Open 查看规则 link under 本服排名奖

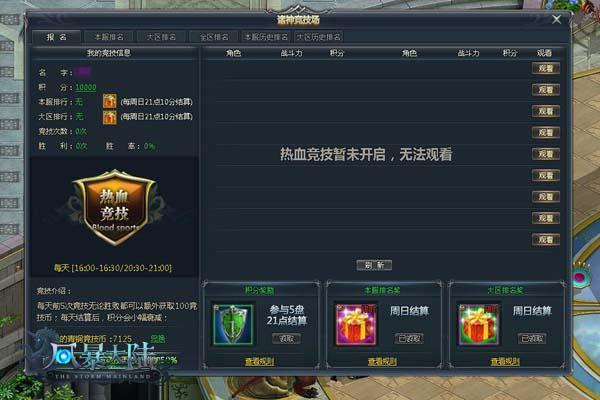coord(382,361)
